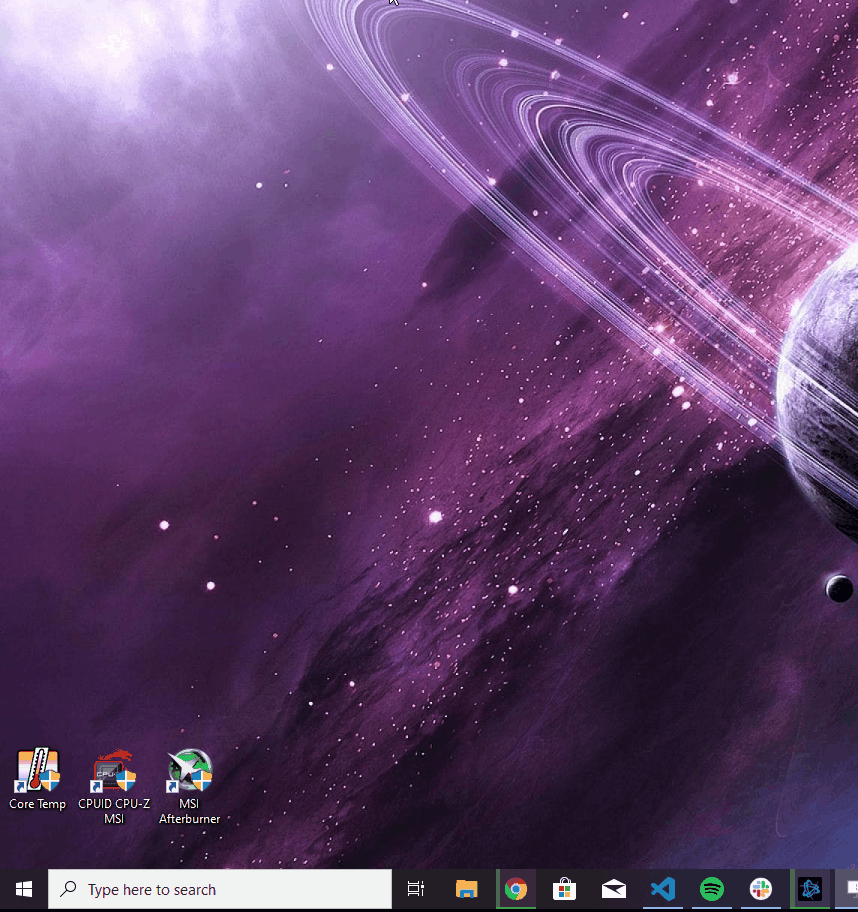
Task: Open File Explorer from the taskbar
Action: (x=466, y=889)
